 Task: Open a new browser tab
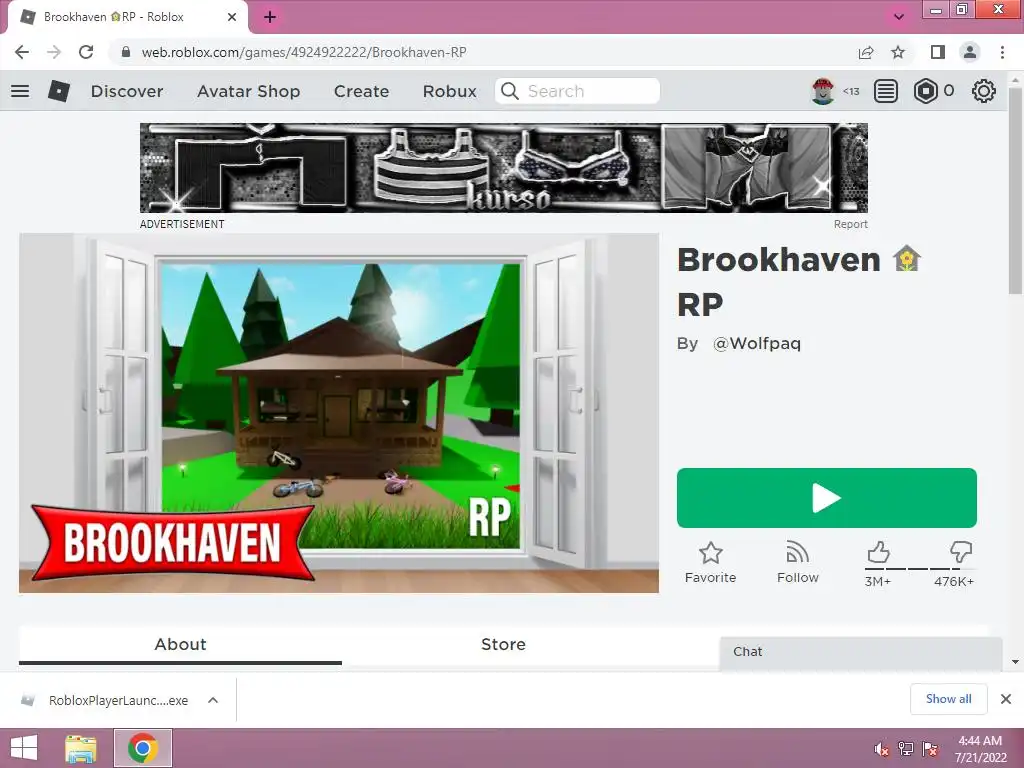tap(270, 17)
